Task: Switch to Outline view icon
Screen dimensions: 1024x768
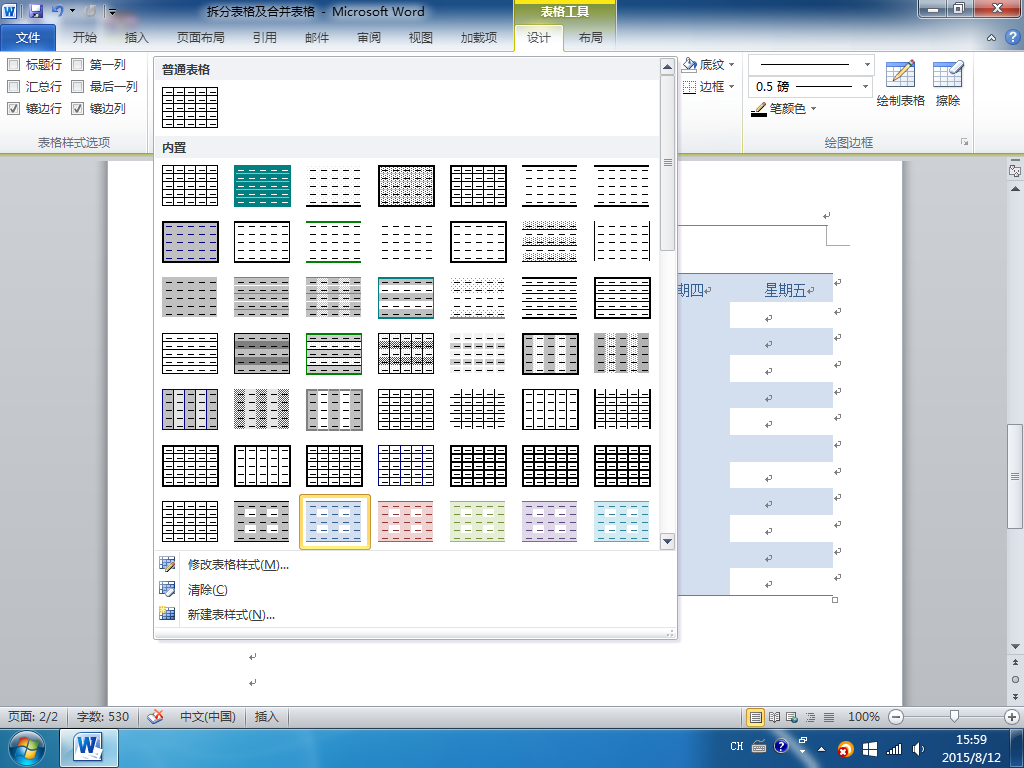Action: coord(810,717)
